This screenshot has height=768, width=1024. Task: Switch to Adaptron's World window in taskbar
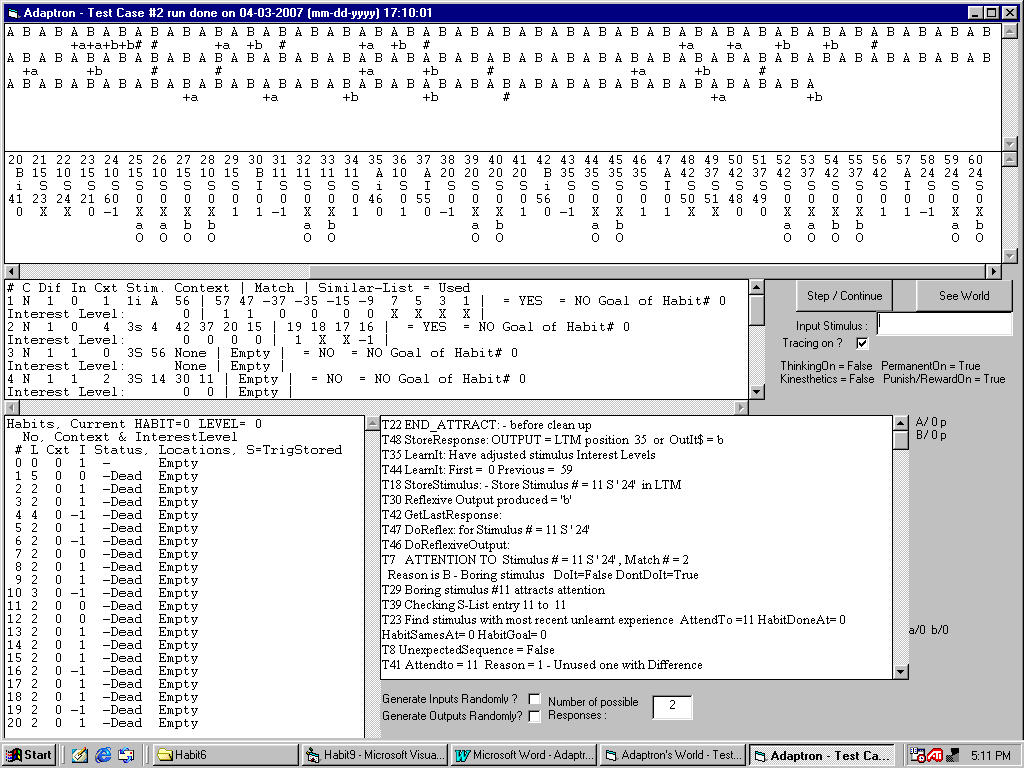click(673, 755)
